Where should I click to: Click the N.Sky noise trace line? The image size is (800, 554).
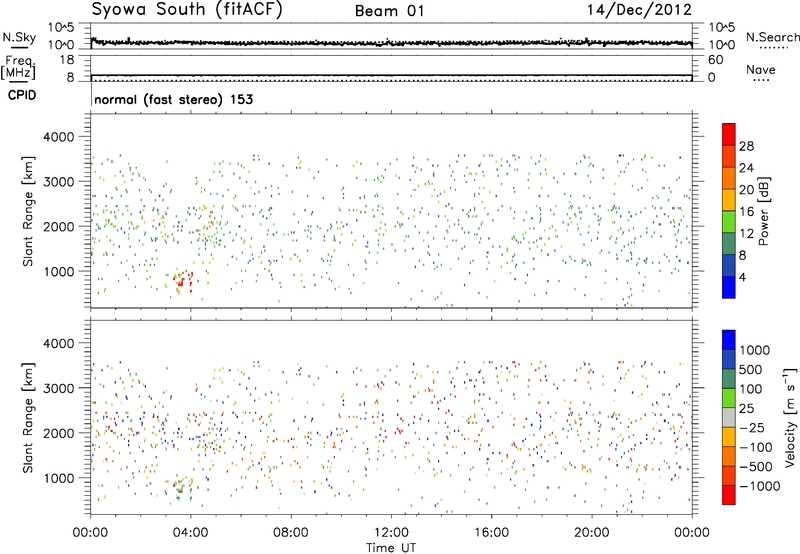tap(391, 42)
